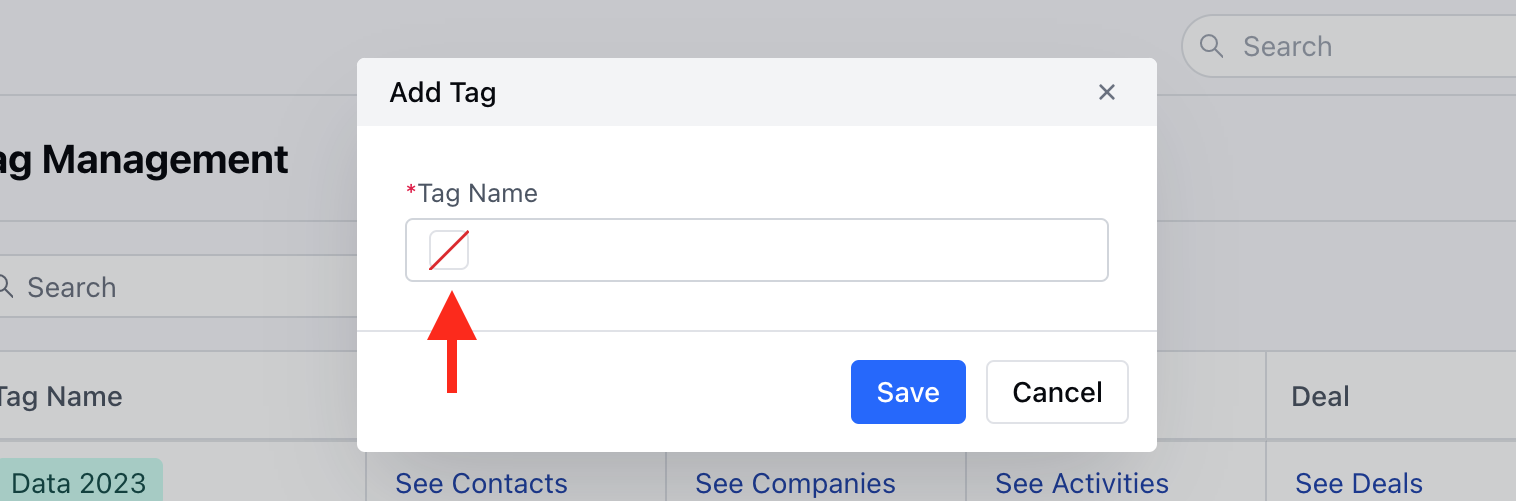Click the red required asterisk
1516x501 pixels.
coord(411,190)
